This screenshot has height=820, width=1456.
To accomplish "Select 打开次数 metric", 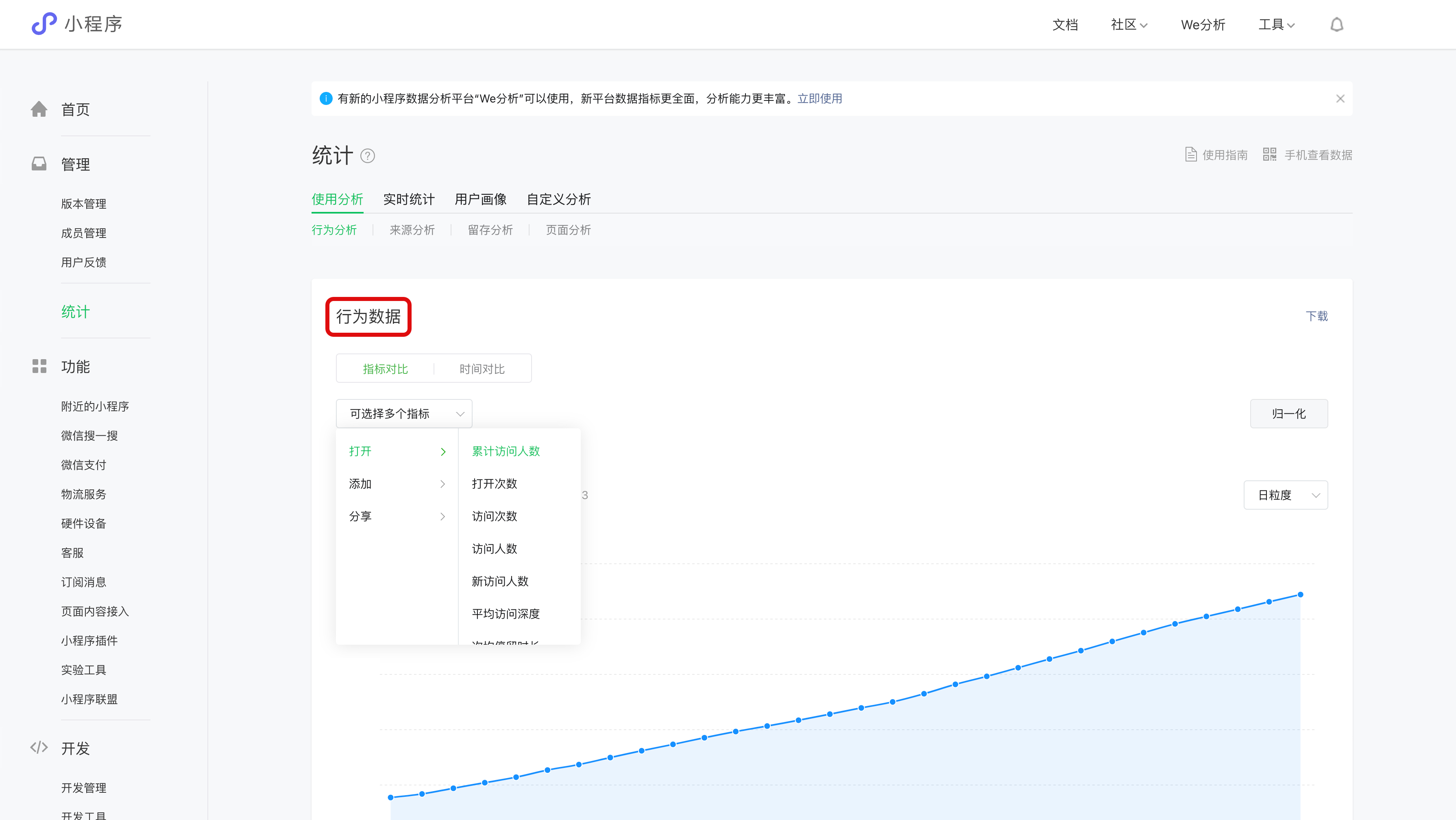I will [495, 484].
